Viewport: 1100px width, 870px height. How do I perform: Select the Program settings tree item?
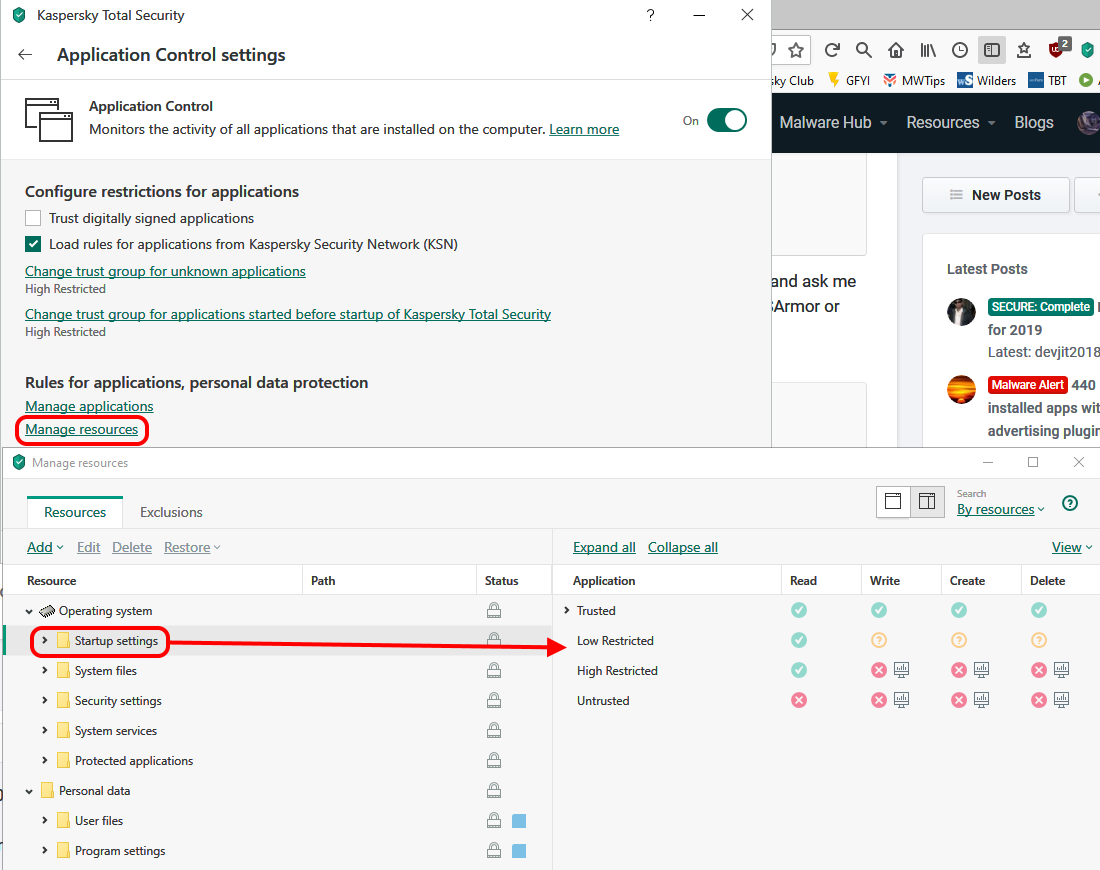pos(120,851)
